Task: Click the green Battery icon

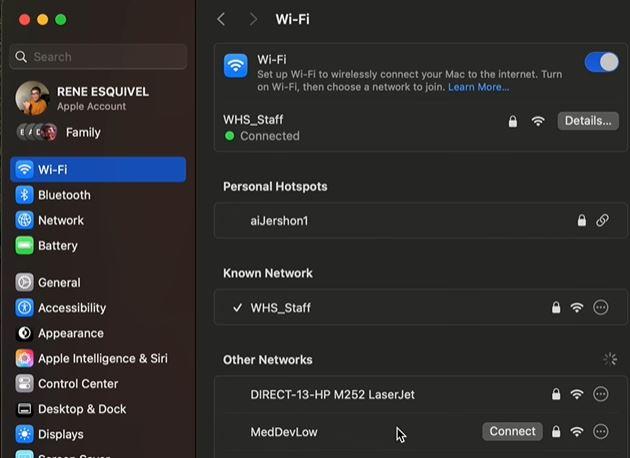Action: (x=25, y=245)
